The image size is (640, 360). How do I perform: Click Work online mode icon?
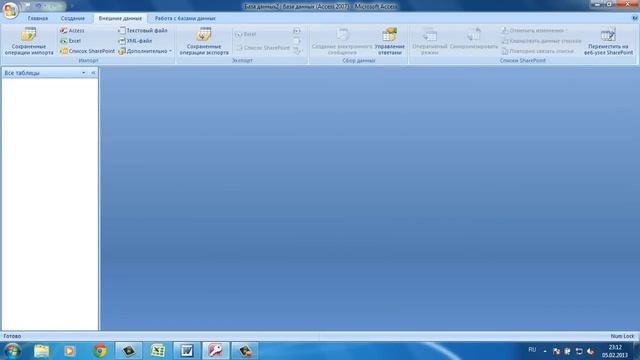429,41
